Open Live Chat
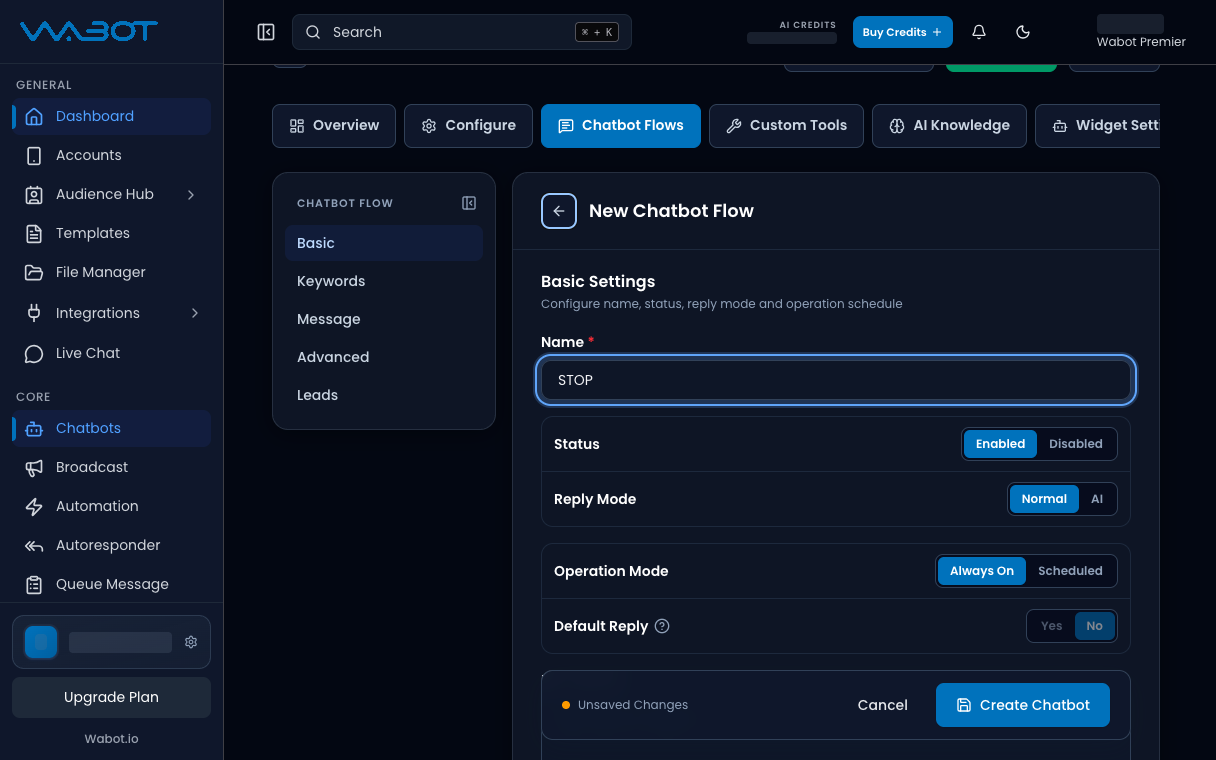This screenshot has height=760, width=1216. point(111,353)
